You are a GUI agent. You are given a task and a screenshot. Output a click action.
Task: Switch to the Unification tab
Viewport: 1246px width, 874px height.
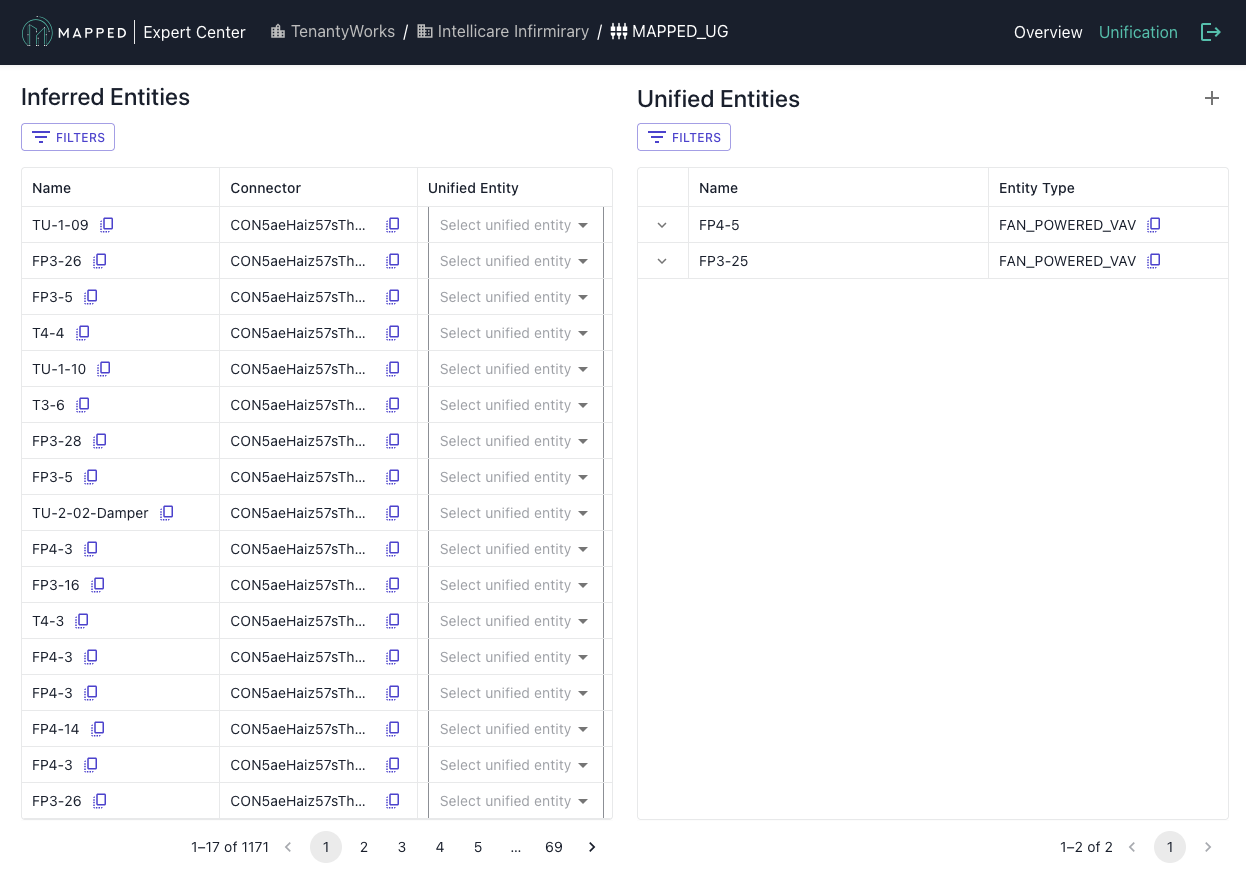(x=1138, y=32)
